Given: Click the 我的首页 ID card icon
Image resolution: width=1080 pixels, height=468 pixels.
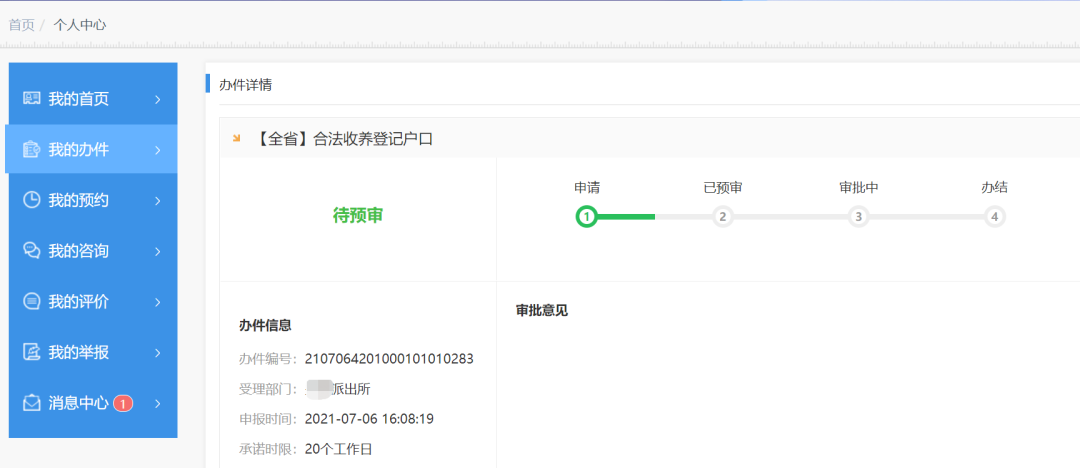Looking at the screenshot, I should point(32,99).
